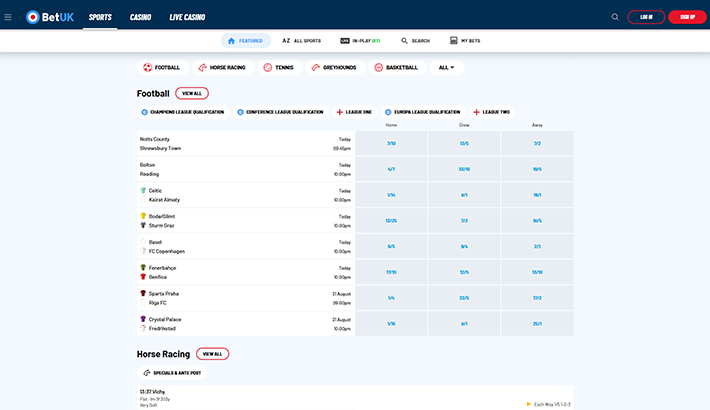Pick the Basketball category chip

[x=397, y=68]
